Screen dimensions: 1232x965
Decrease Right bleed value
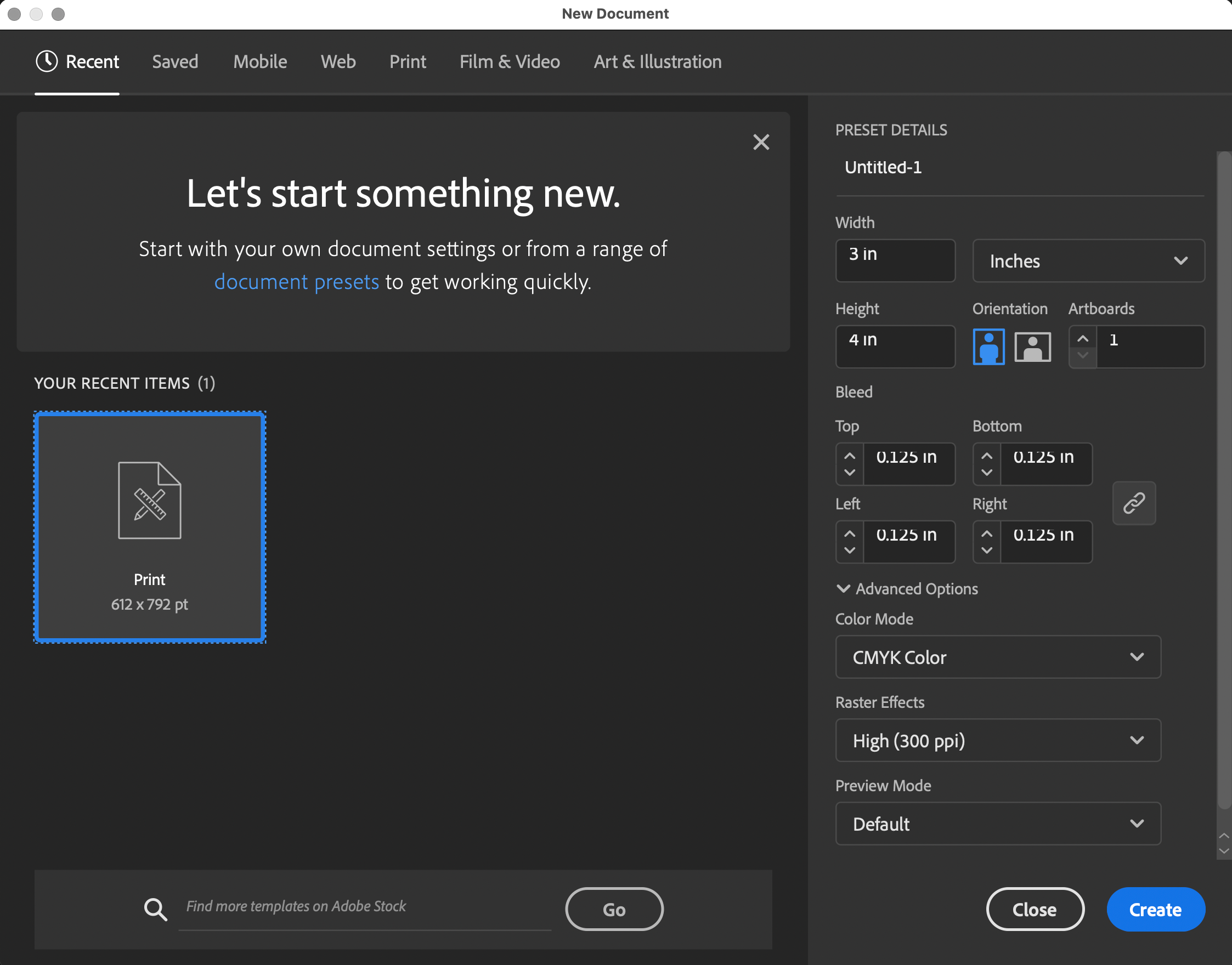click(x=987, y=550)
